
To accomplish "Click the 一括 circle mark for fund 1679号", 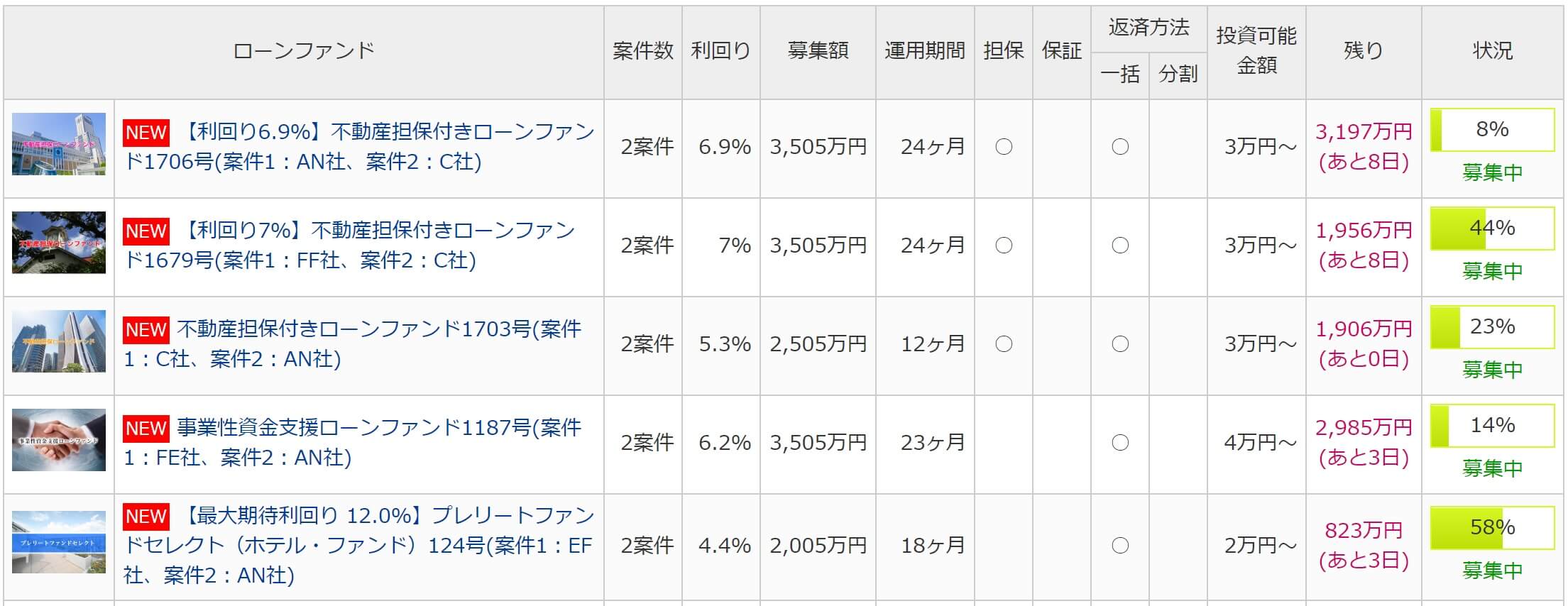I will click(1120, 246).
